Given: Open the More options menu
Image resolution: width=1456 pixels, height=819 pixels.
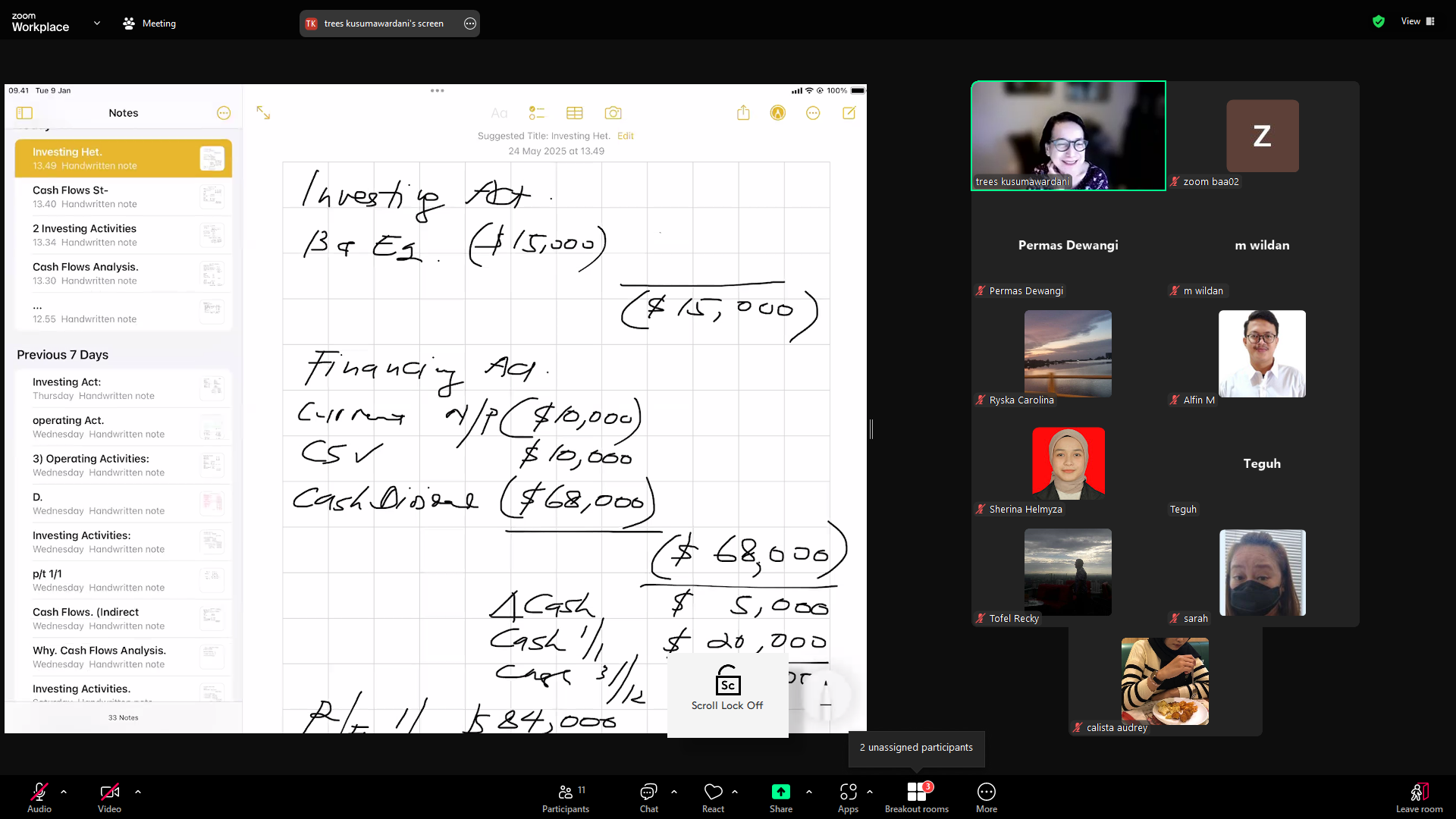Looking at the screenshot, I should click(987, 797).
